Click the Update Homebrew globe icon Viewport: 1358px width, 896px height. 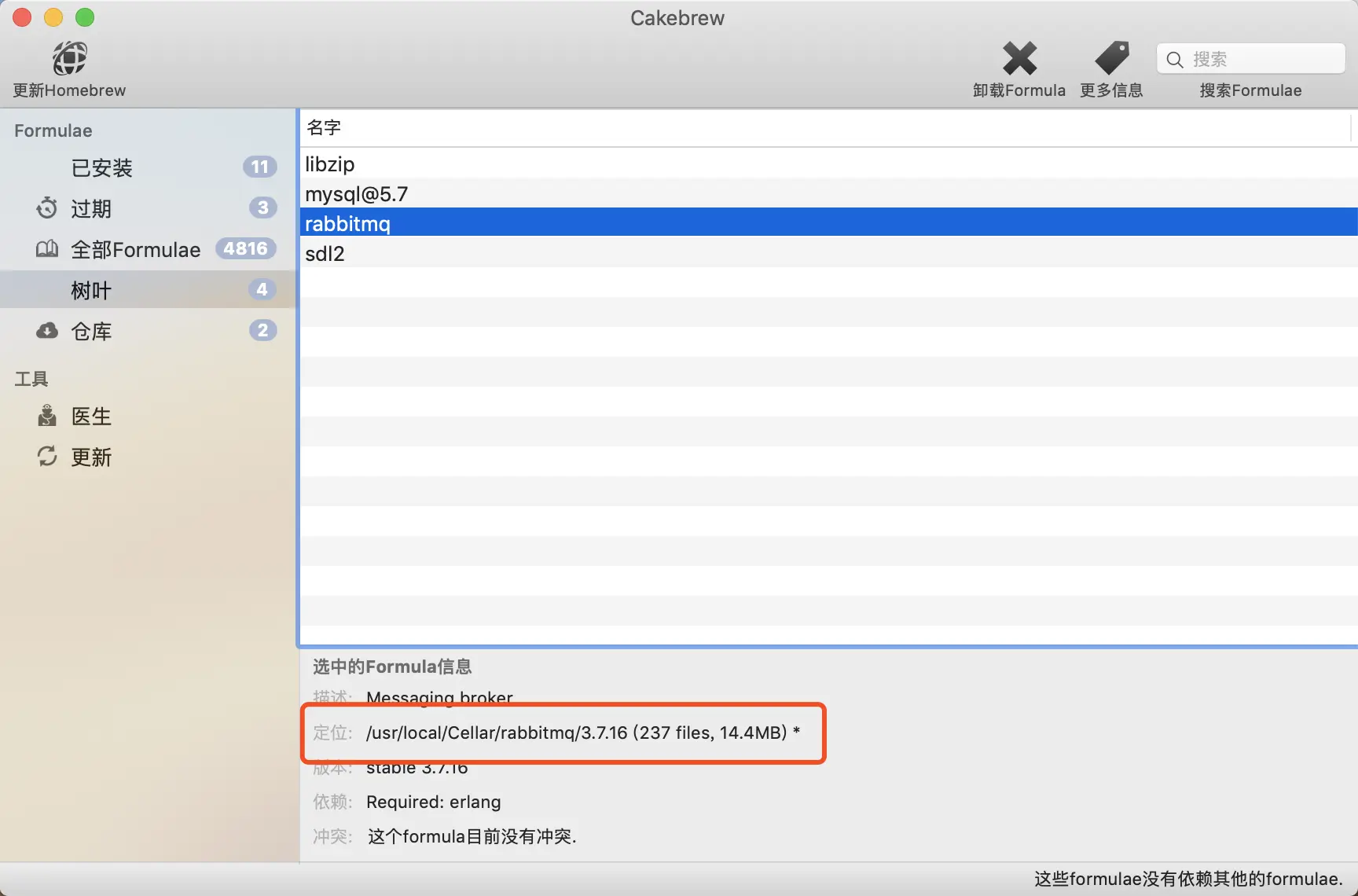pos(69,58)
